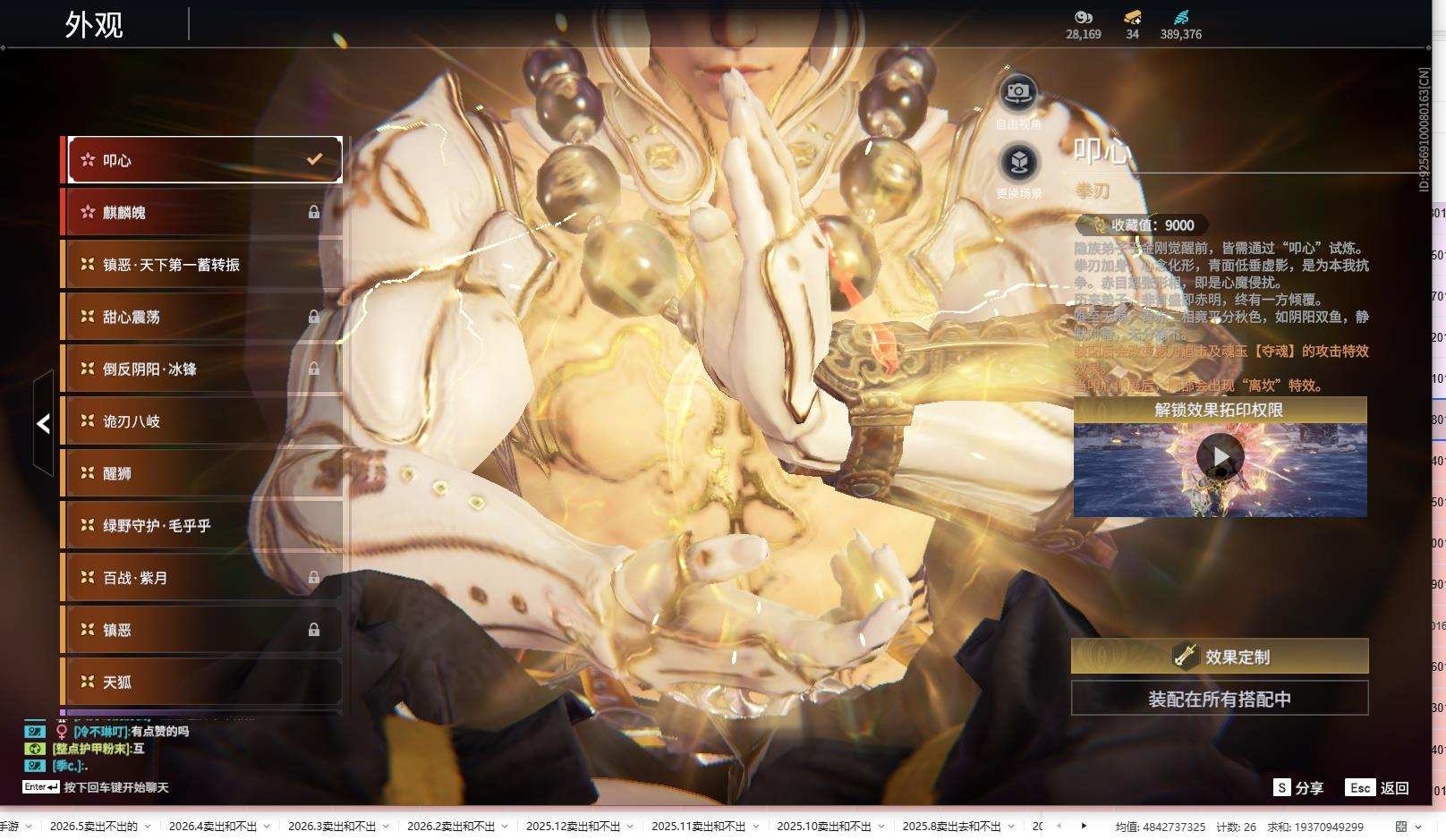Open effect customization (效果定制)
The width and height of the screenshot is (1446, 840).
[1220, 656]
